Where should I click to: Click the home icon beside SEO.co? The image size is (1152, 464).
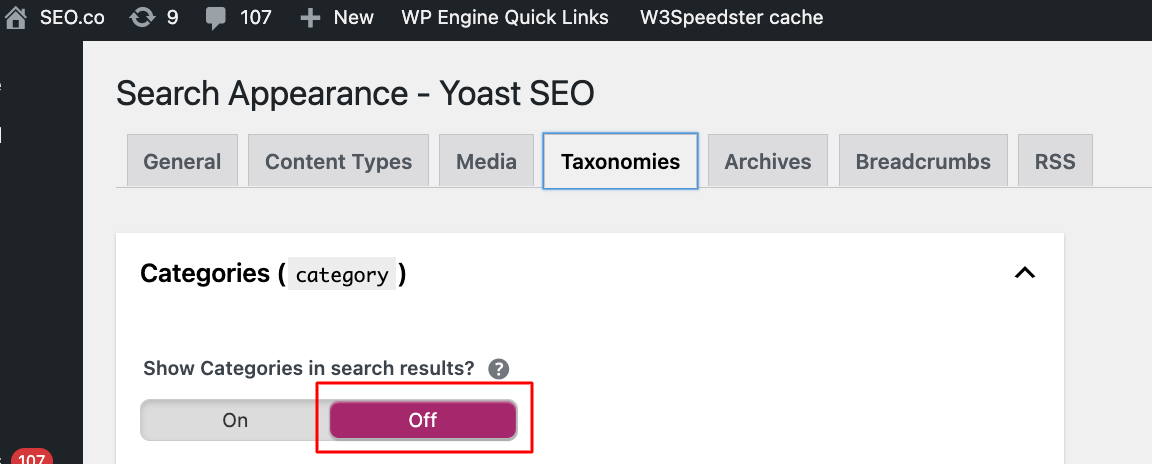pos(16,18)
